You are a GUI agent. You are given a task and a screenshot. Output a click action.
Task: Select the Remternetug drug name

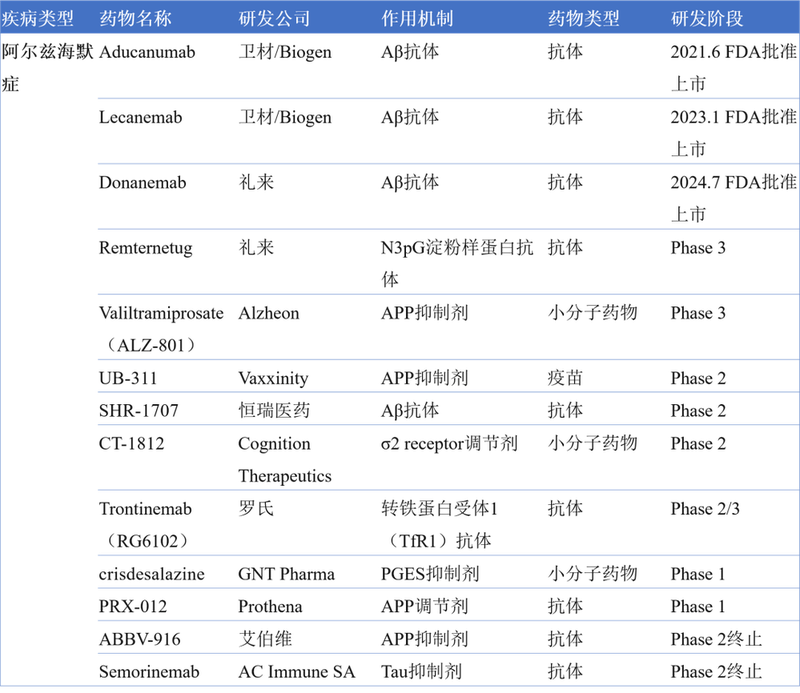pos(145,248)
